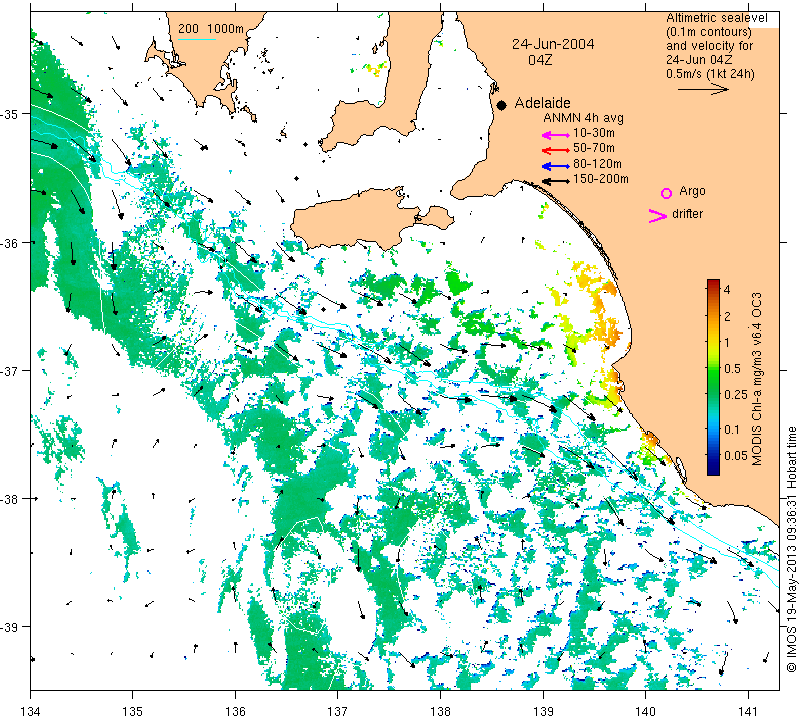Click the longitude axis label '134'

31,710
